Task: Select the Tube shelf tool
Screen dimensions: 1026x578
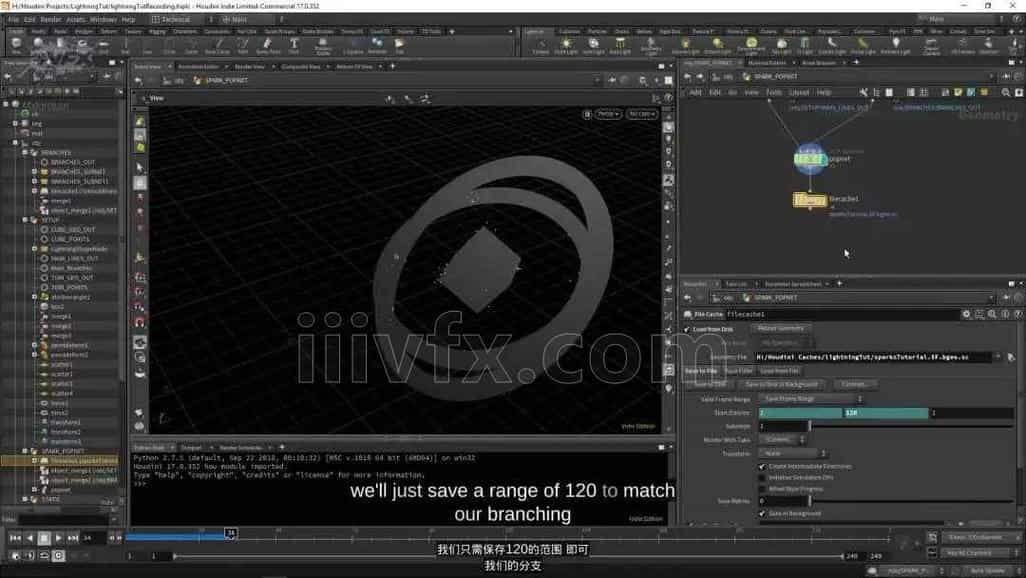Action: (x=60, y=45)
